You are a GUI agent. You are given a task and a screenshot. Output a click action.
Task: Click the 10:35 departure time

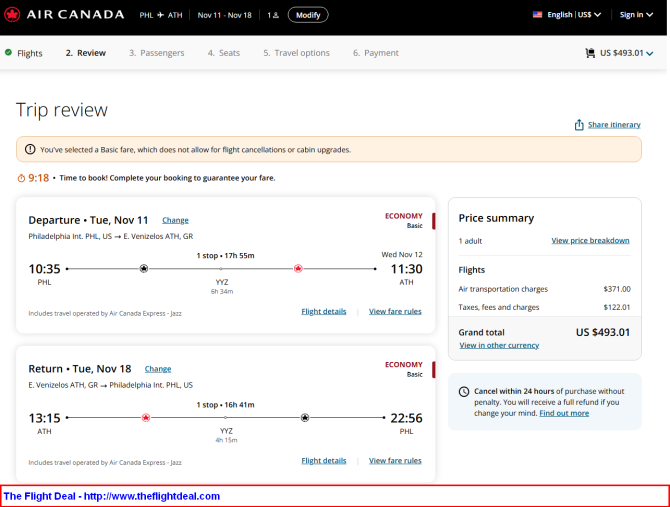(44, 269)
